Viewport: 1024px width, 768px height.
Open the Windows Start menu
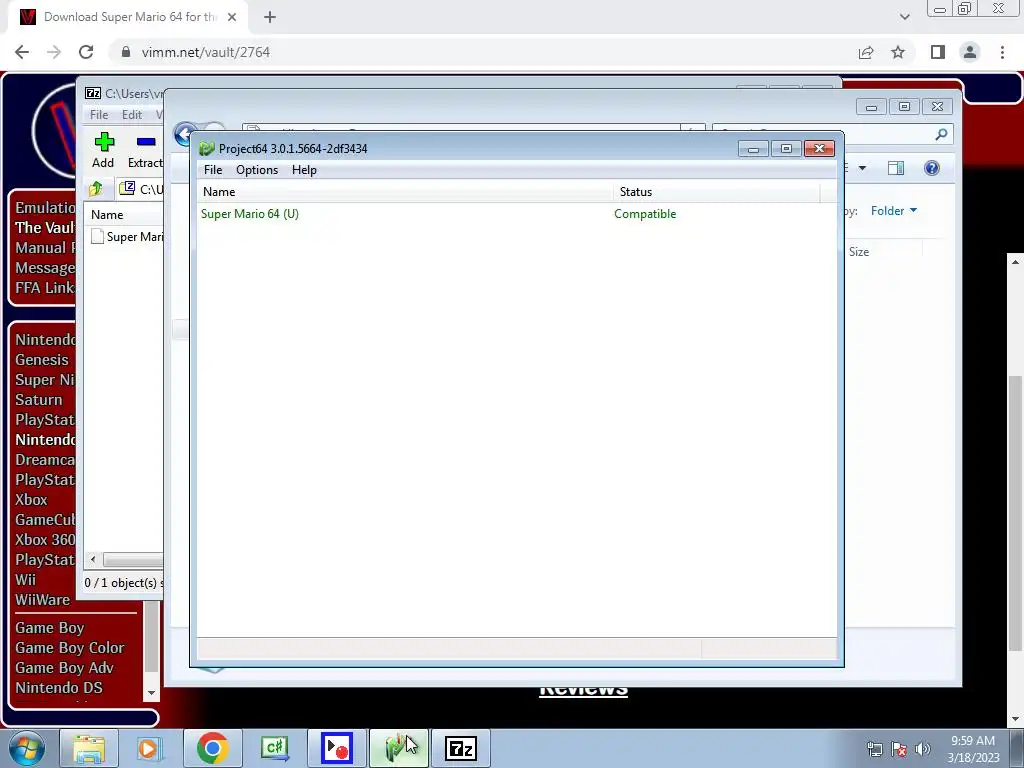click(27, 748)
